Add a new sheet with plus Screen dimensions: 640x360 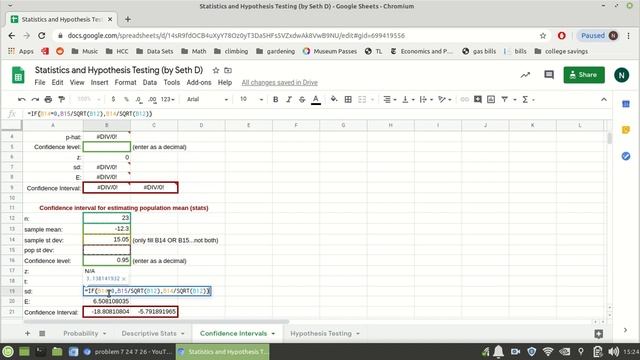click(x=27, y=333)
